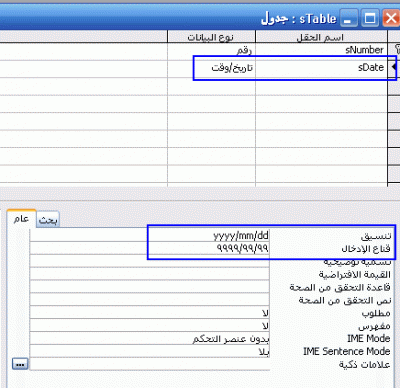This screenshot has height=388, width=400.
Task: Click the primary key icon beside sNumber
Action: 397,50
